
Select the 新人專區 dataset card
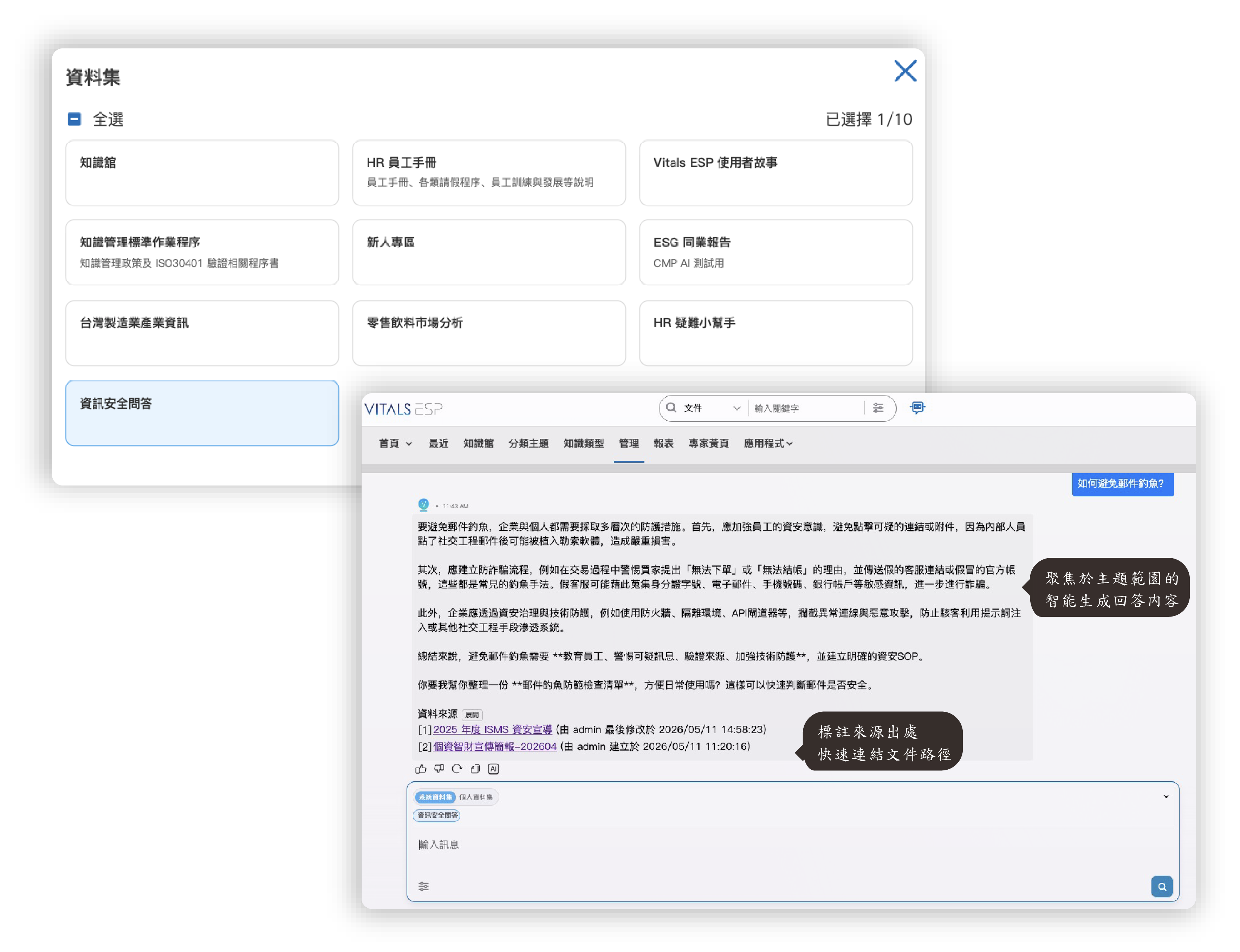click(488, 252)
